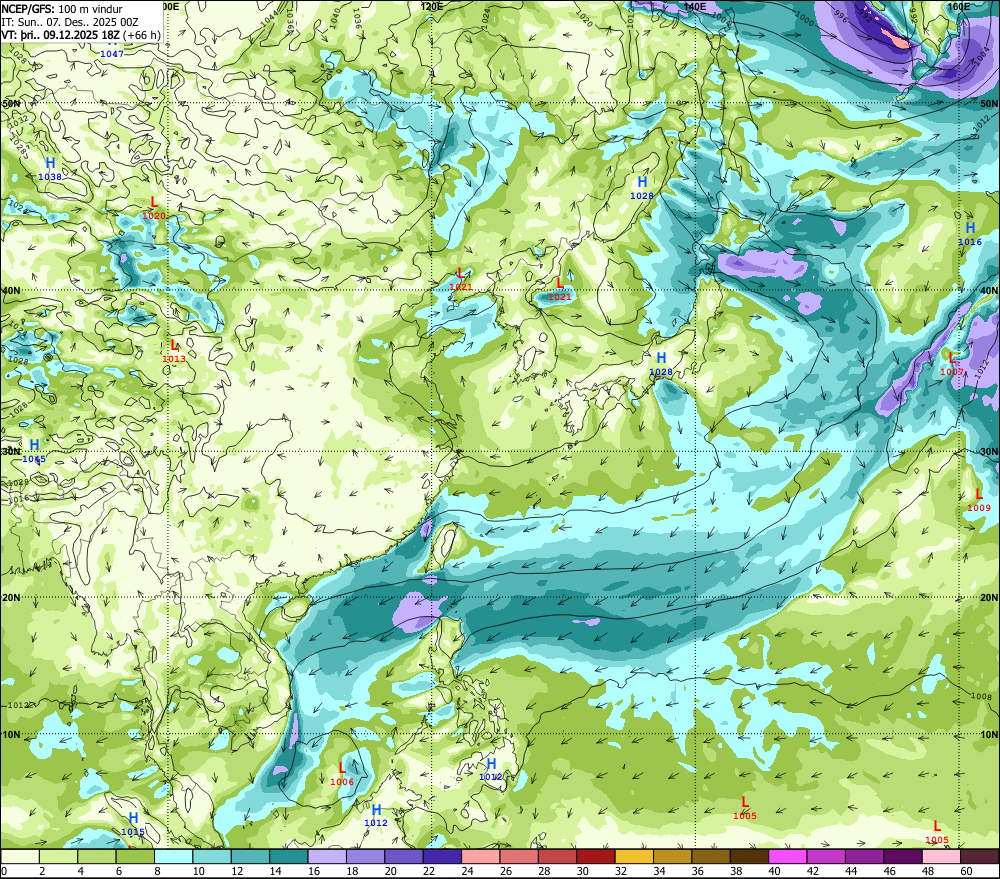Screen dimensions: 1000x879
Task: Select the L 1006 low-pressure marker
Action: 342,774
